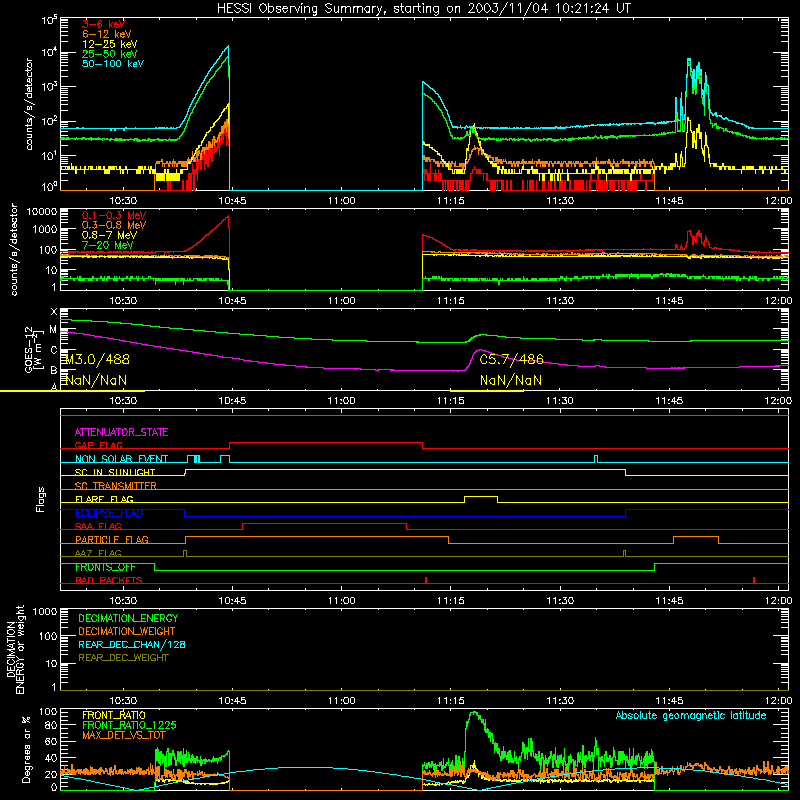This screenshot has height=800, width=800.
Task: Select the FLARE_FLAG label
Action: click(x=104, y=499)
